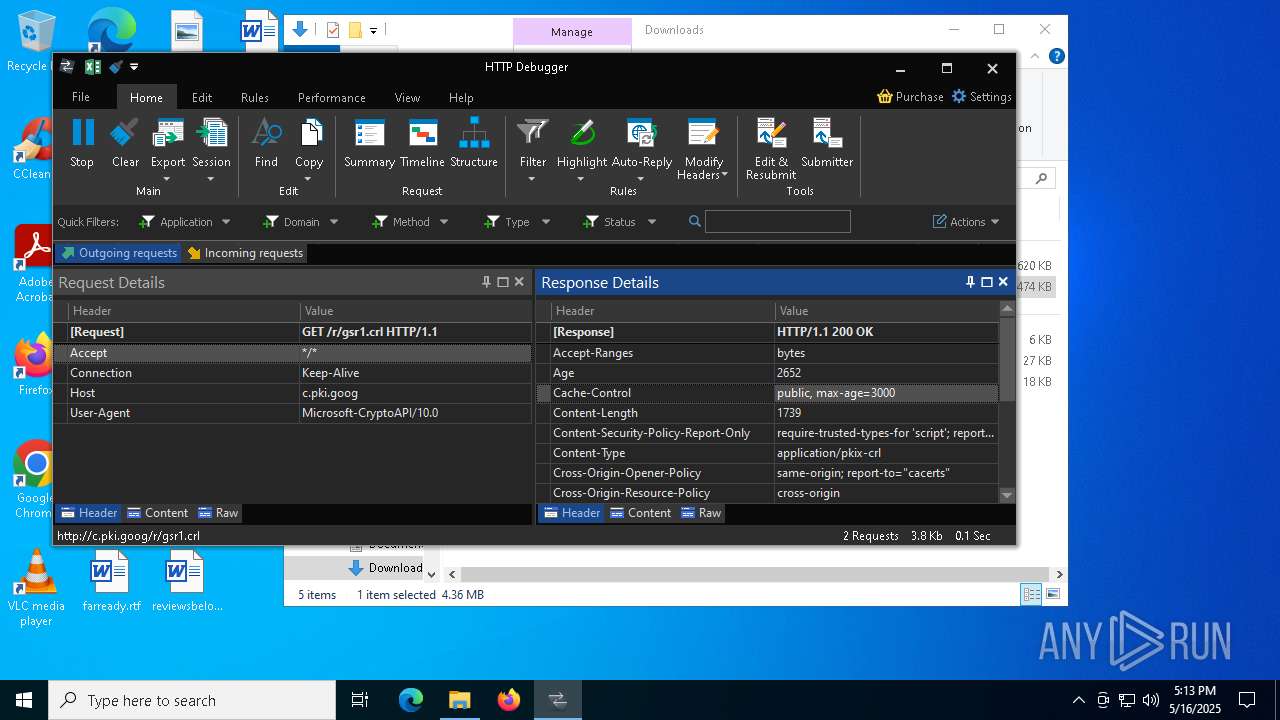Select the Cache-Control response row
The height and width of the screenshot is (720, 1280).
coord(767,393)
